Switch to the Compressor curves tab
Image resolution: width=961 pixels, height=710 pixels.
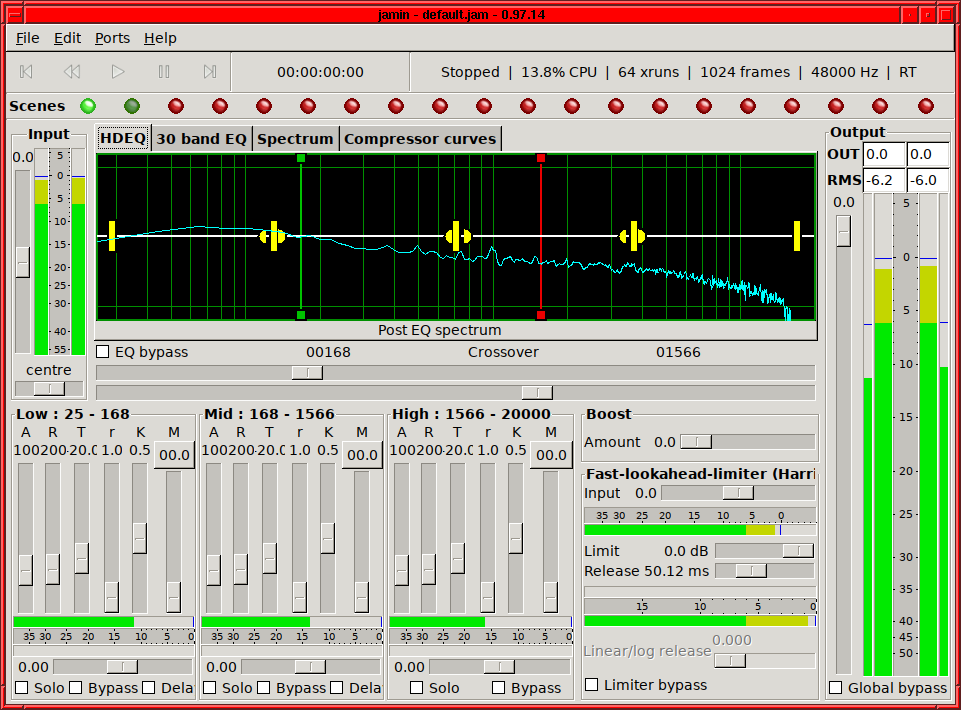[420, 139]
